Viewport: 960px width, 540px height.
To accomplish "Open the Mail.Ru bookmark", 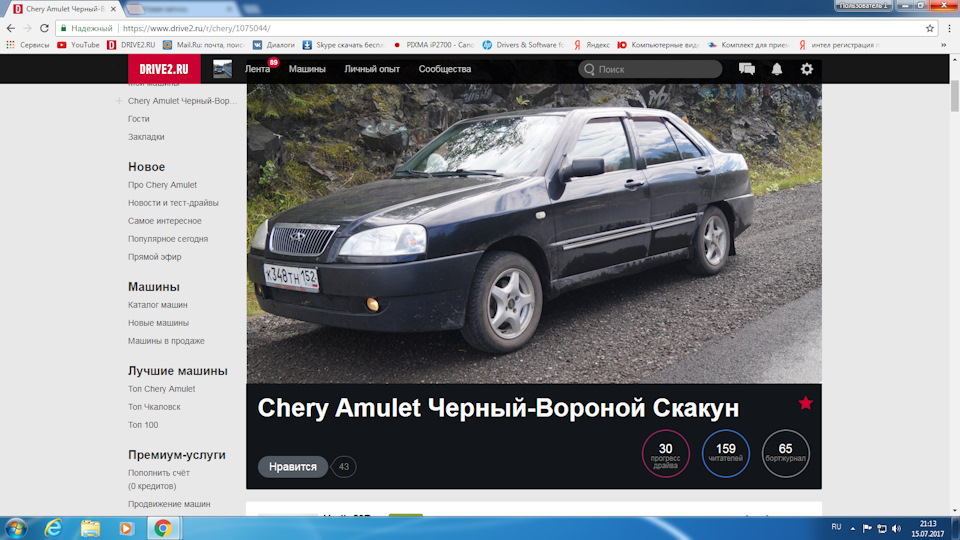I will click(203, 45).
